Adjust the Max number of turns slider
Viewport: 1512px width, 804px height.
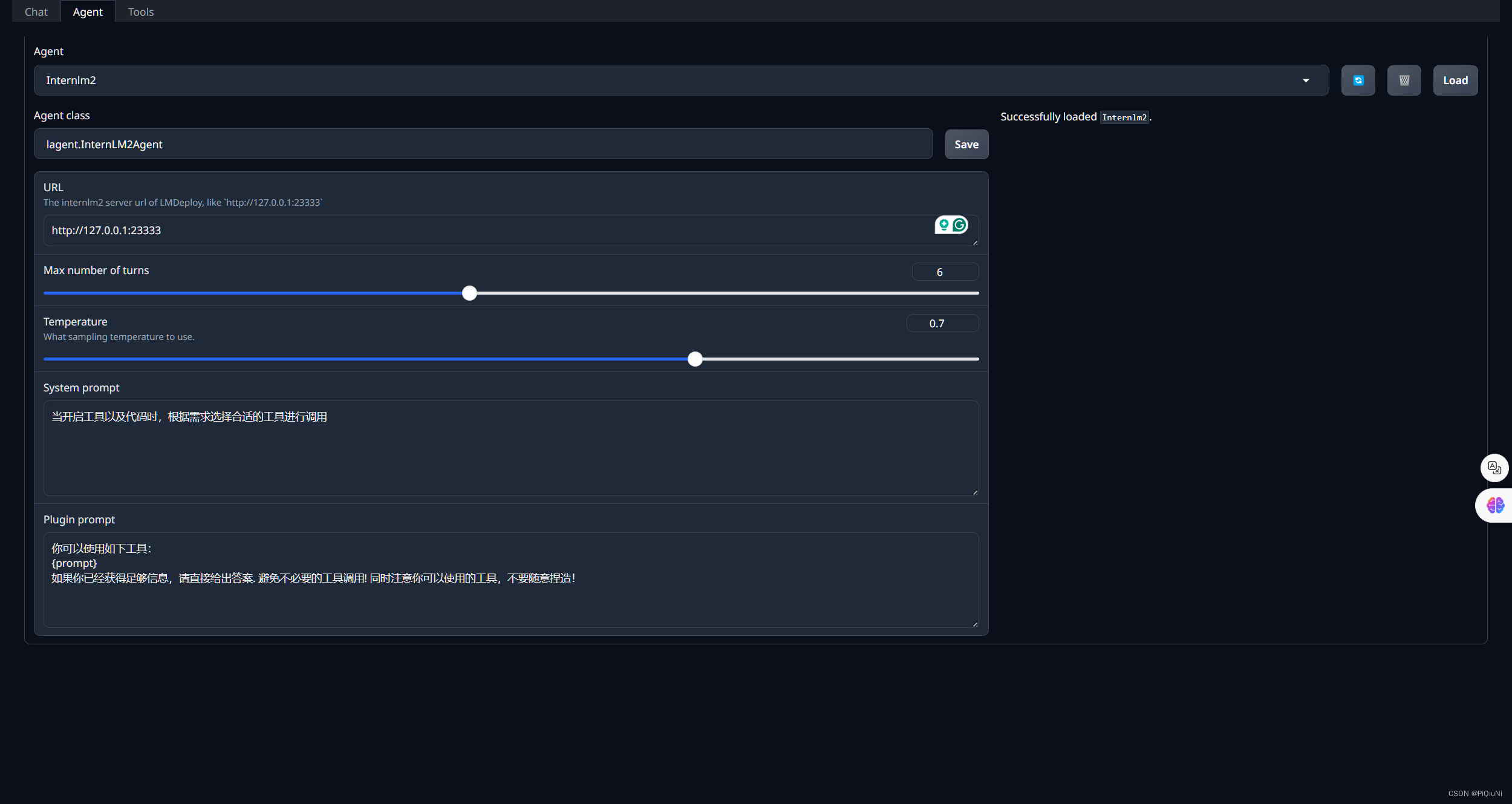point(469,293)
